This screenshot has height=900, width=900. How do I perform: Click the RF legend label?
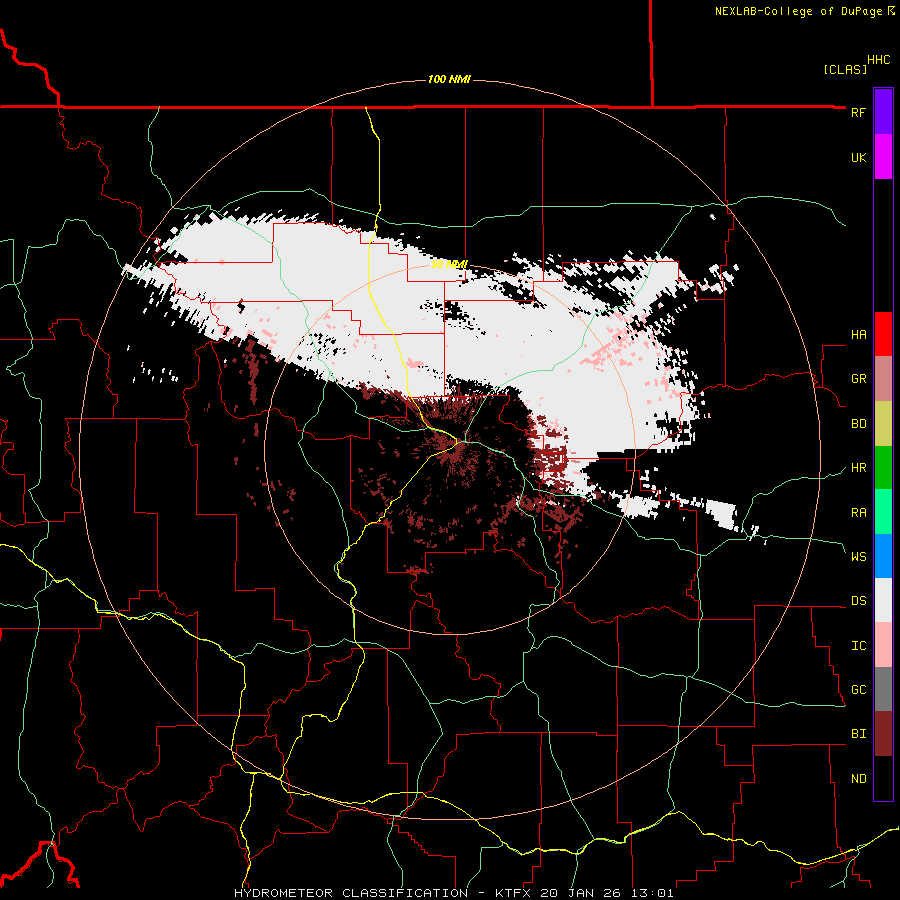(859, 112)
